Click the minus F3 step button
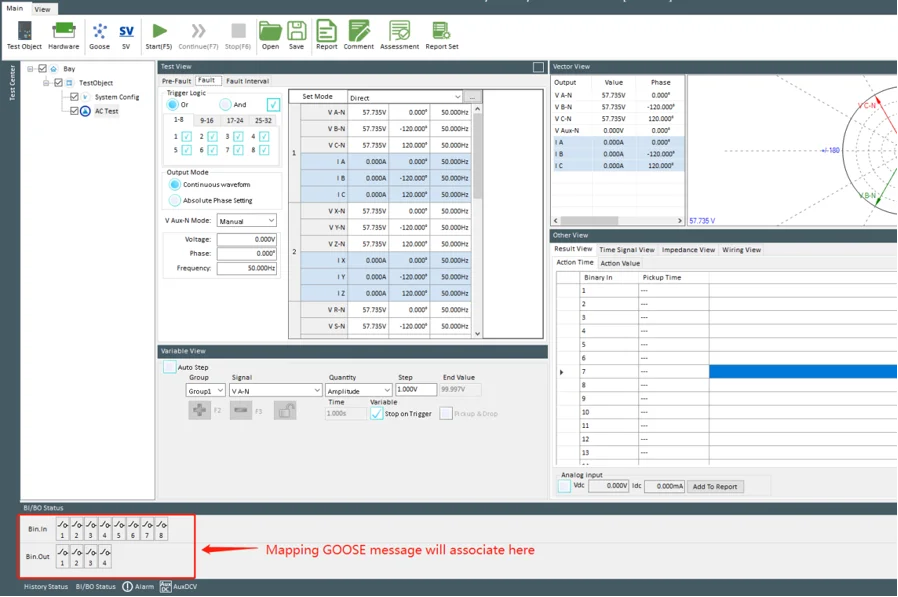 click(241, 410)
